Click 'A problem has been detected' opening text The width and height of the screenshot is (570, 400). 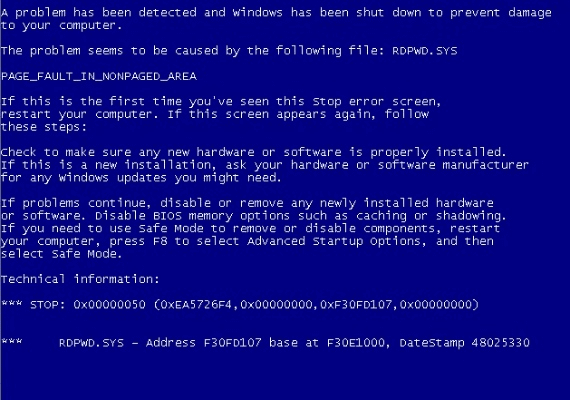[x=98, y=13]
